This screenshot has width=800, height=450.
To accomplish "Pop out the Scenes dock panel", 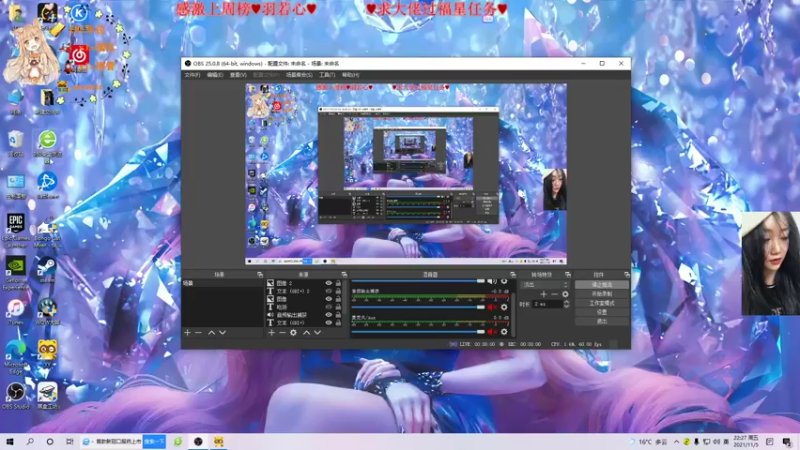I will tap(260, 274).
